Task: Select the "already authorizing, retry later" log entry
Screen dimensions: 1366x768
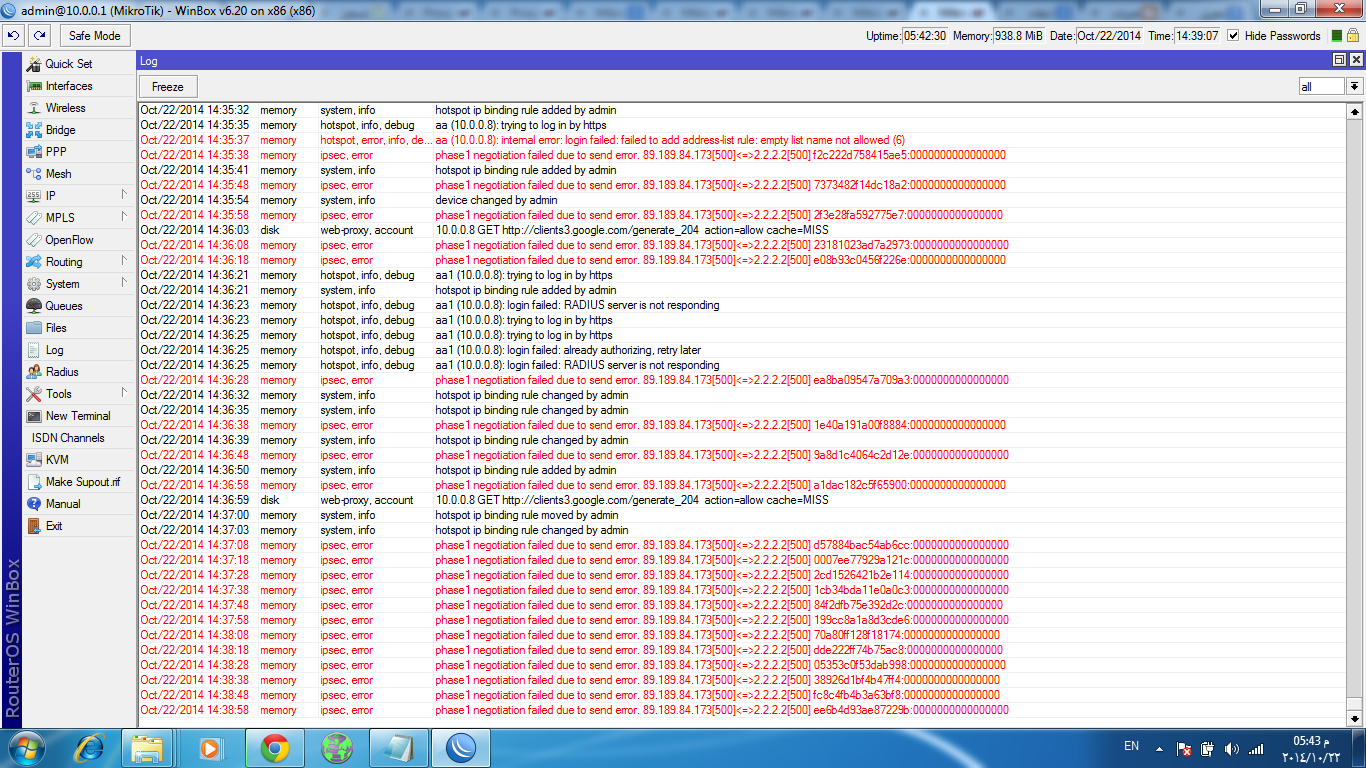Action: (742, 350)
